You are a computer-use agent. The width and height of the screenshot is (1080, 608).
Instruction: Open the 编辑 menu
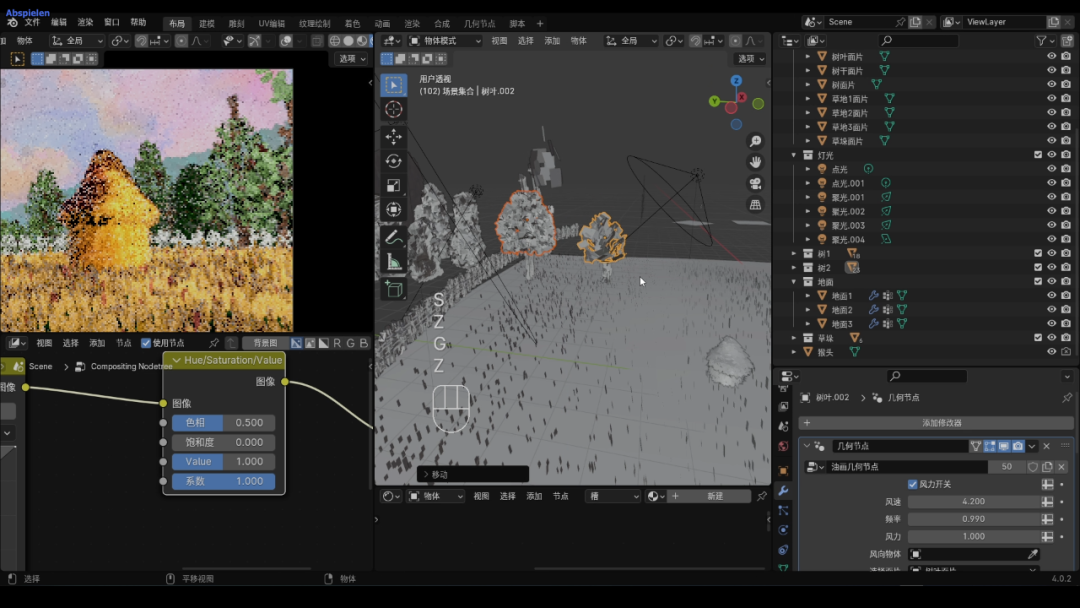coord(59,23)
